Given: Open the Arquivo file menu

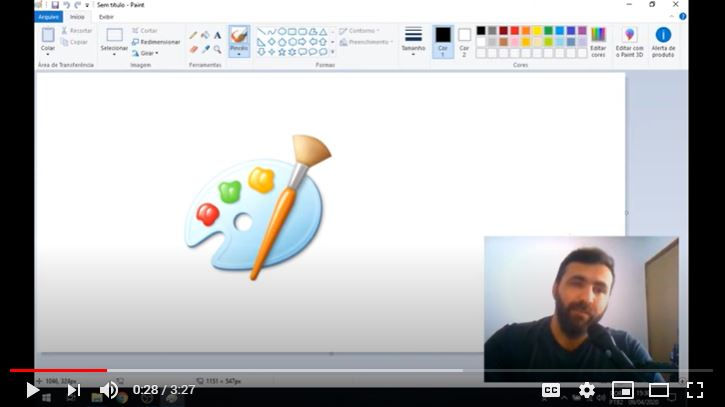Looking at the screenshot, I should 49,17.
